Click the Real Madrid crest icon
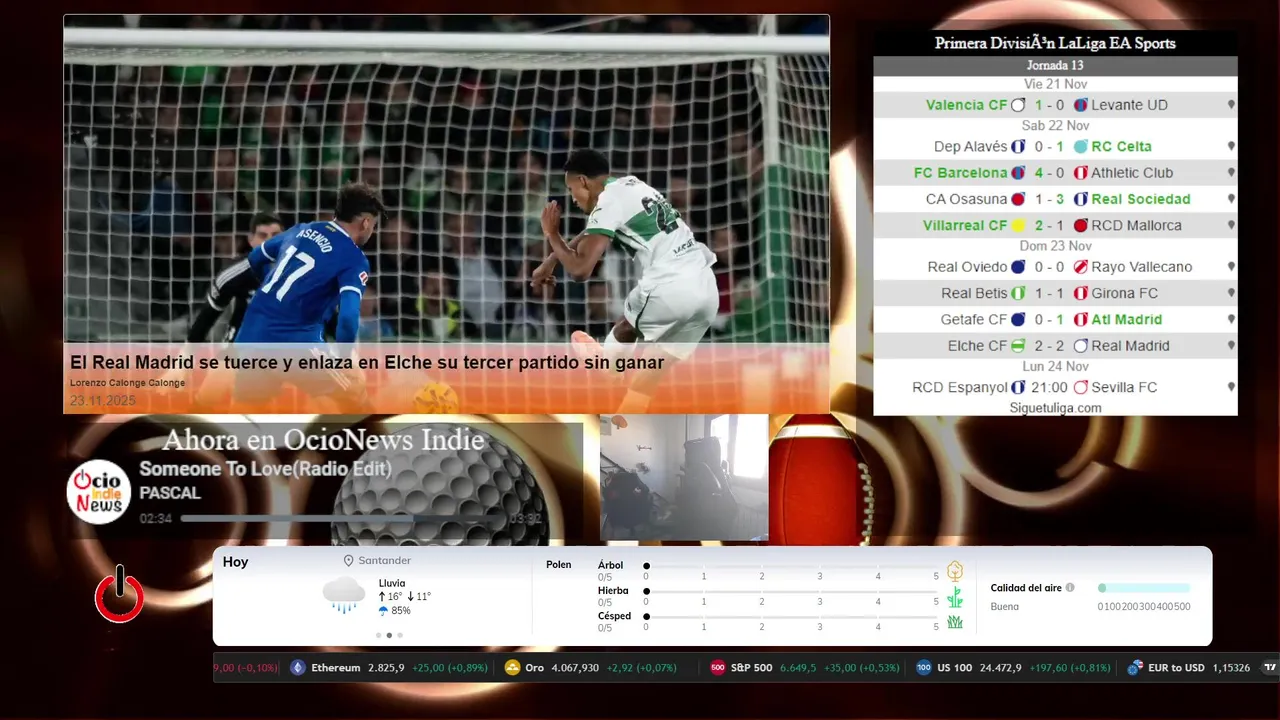Screen dimensions: 1280x720 pos(1080,346)
